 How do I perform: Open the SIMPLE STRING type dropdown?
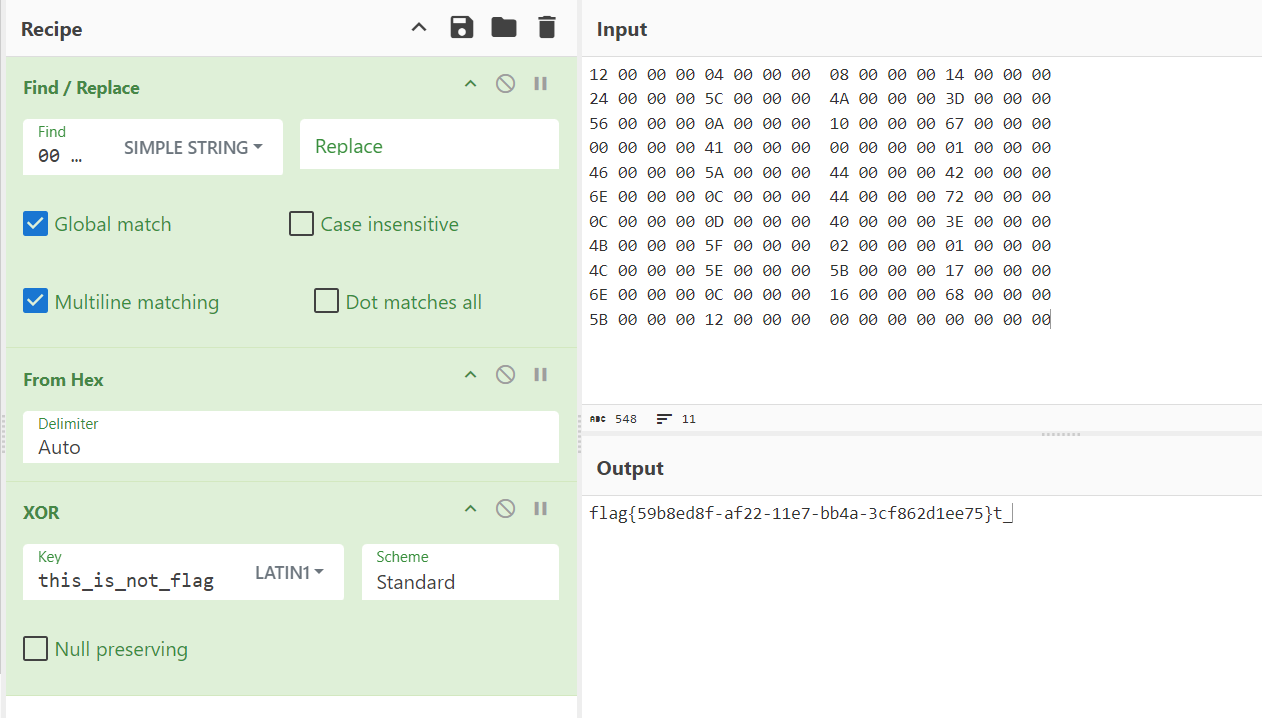click(193, 147)
